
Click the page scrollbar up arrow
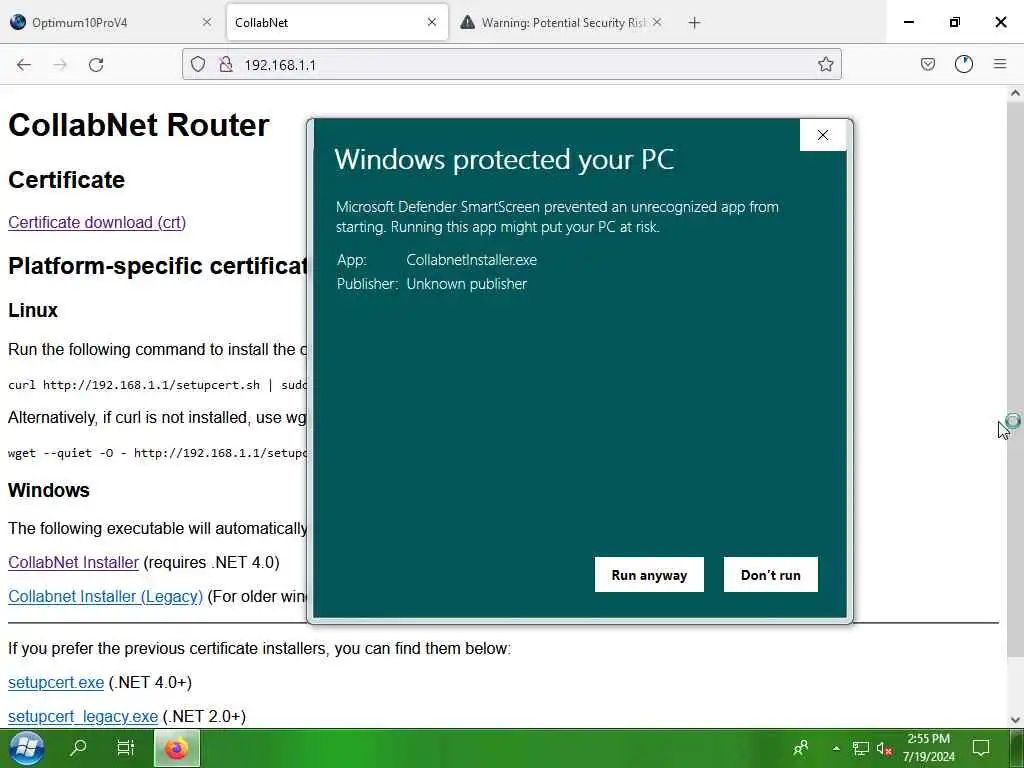pos(1015,93)
